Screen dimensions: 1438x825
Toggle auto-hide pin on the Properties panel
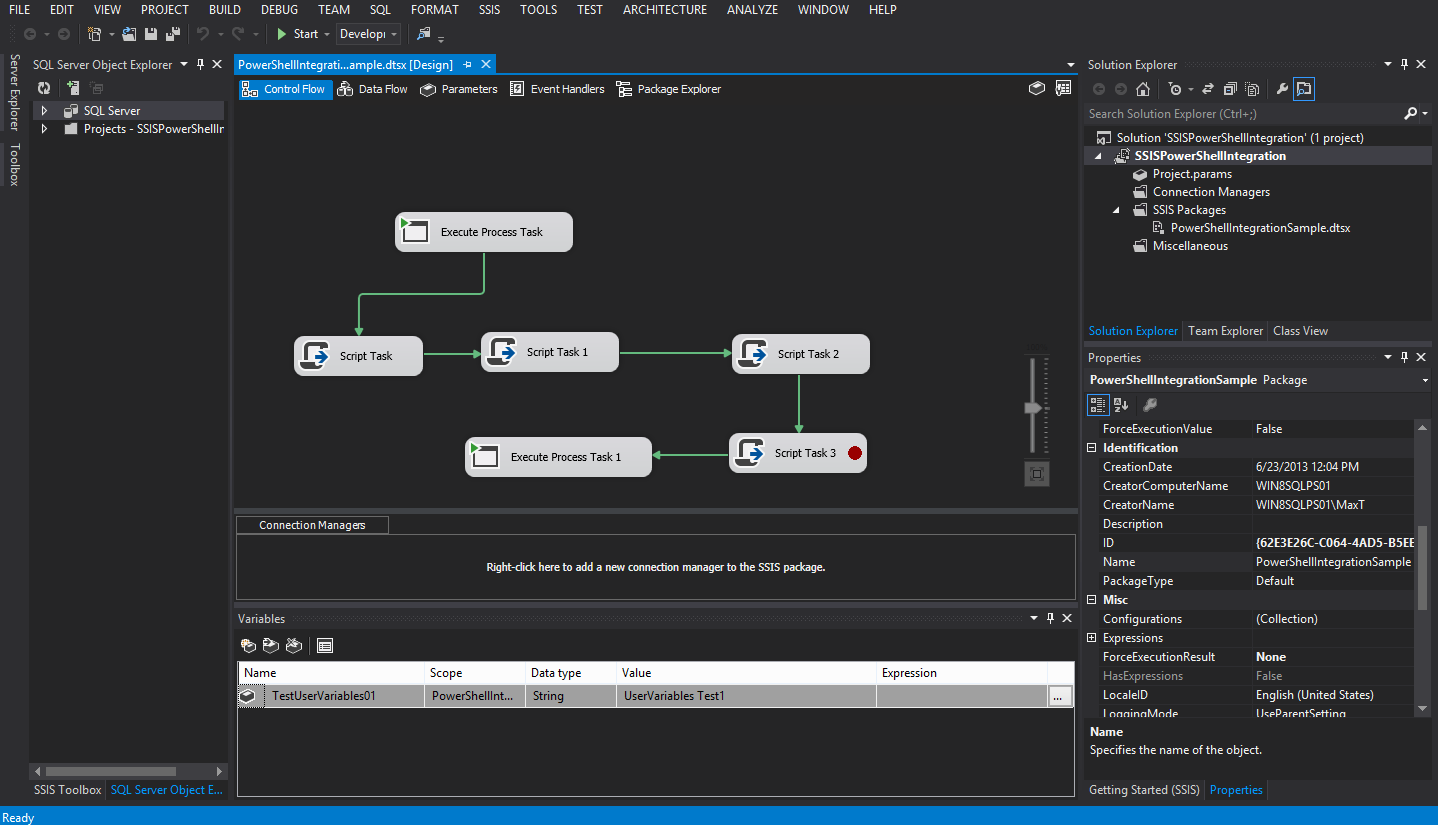tap(1404, 357)
